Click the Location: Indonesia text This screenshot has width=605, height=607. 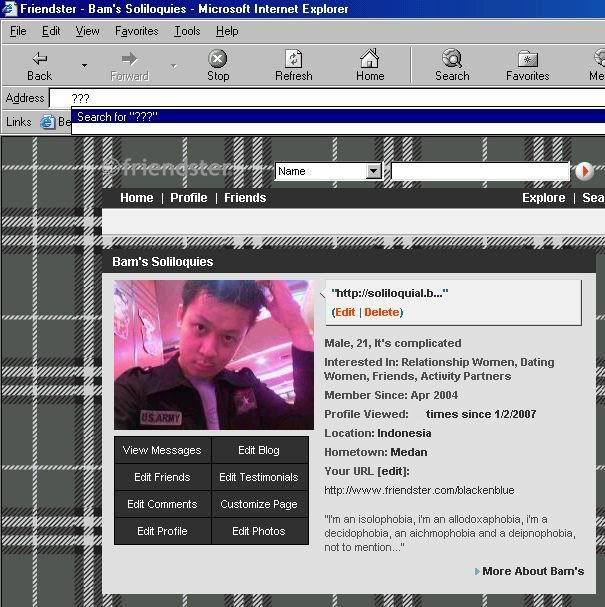(378, 433)
